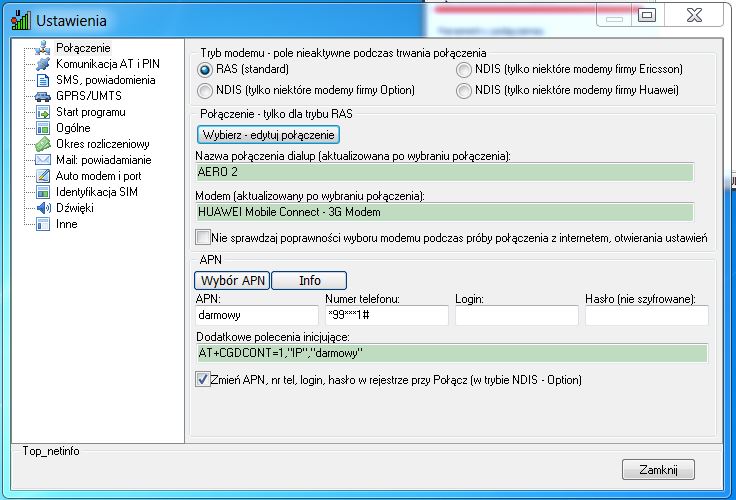Screen dimensions: 736x500
Task: Select RAS (standard) radio button
Action: [206, 70]
